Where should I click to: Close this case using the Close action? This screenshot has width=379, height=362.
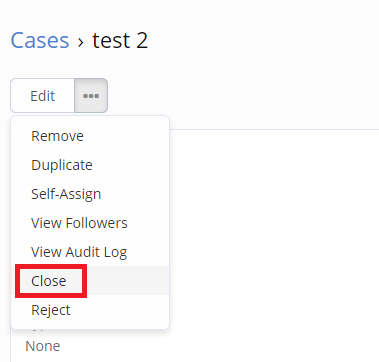(90, 281)
